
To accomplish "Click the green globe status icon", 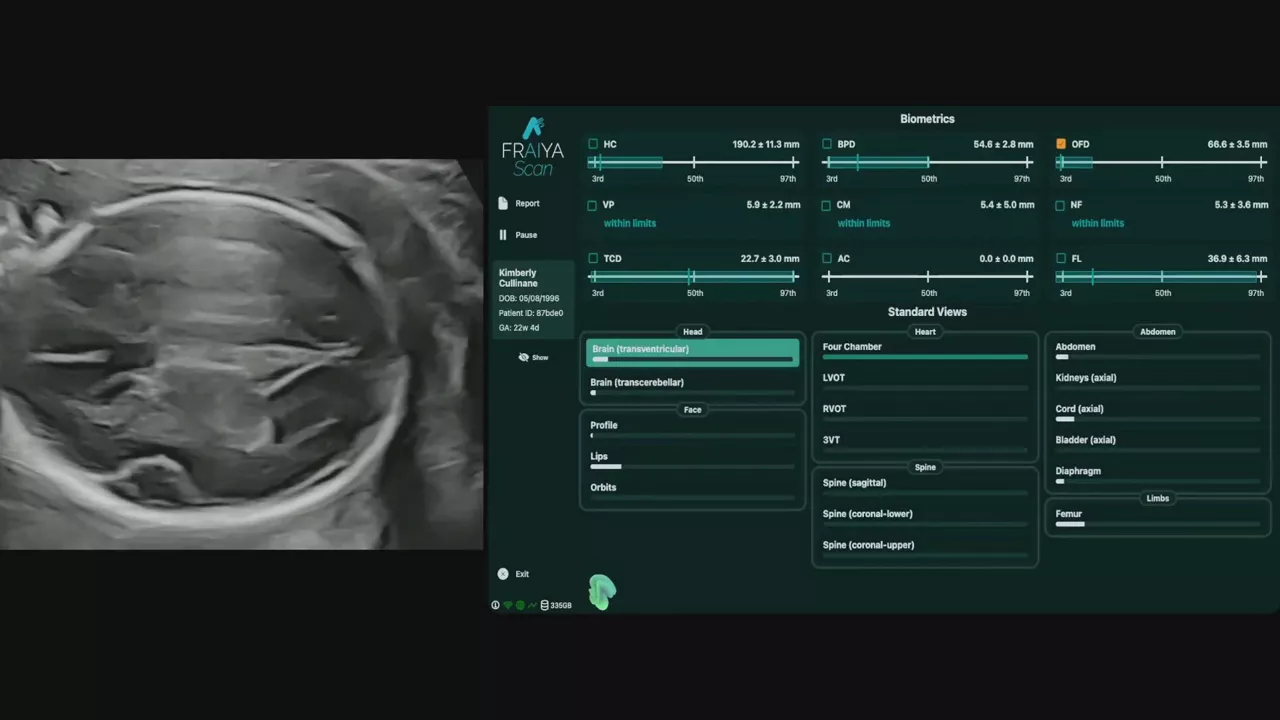I will click(x=520, y=605).
